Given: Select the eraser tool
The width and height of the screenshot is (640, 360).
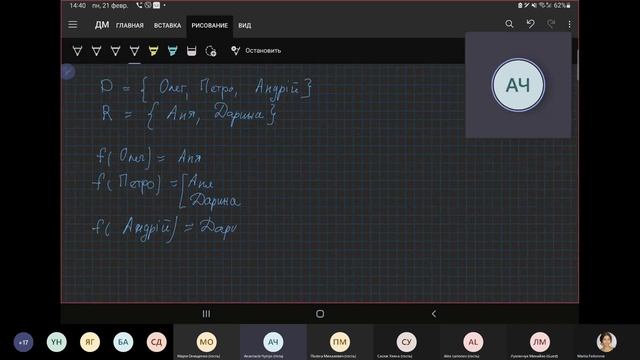Looking at the screenshot, I should [x=191, y=51].
